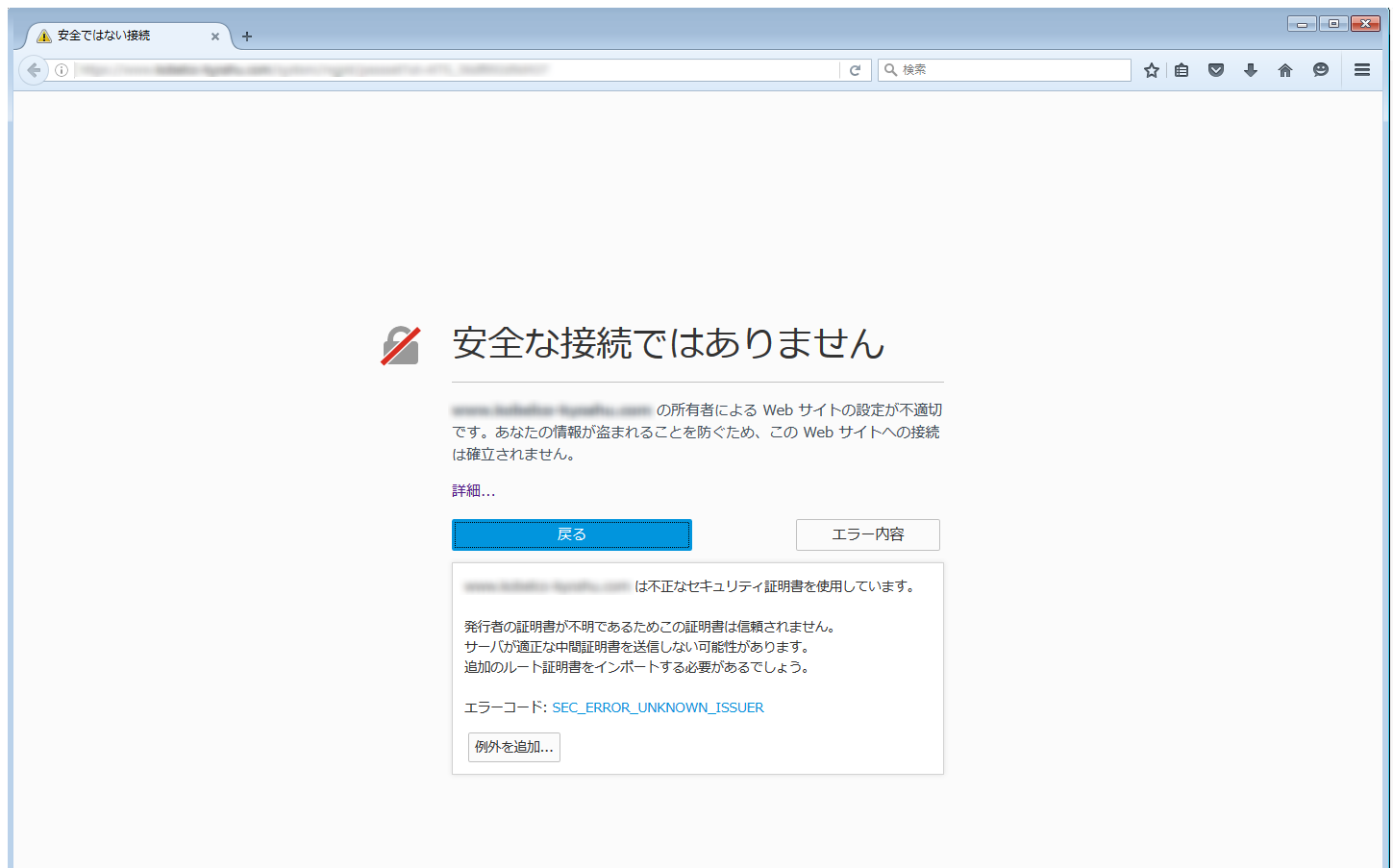The image size is (1393, 868).
Task: Click the エラー内容 button
Action: 867,534
